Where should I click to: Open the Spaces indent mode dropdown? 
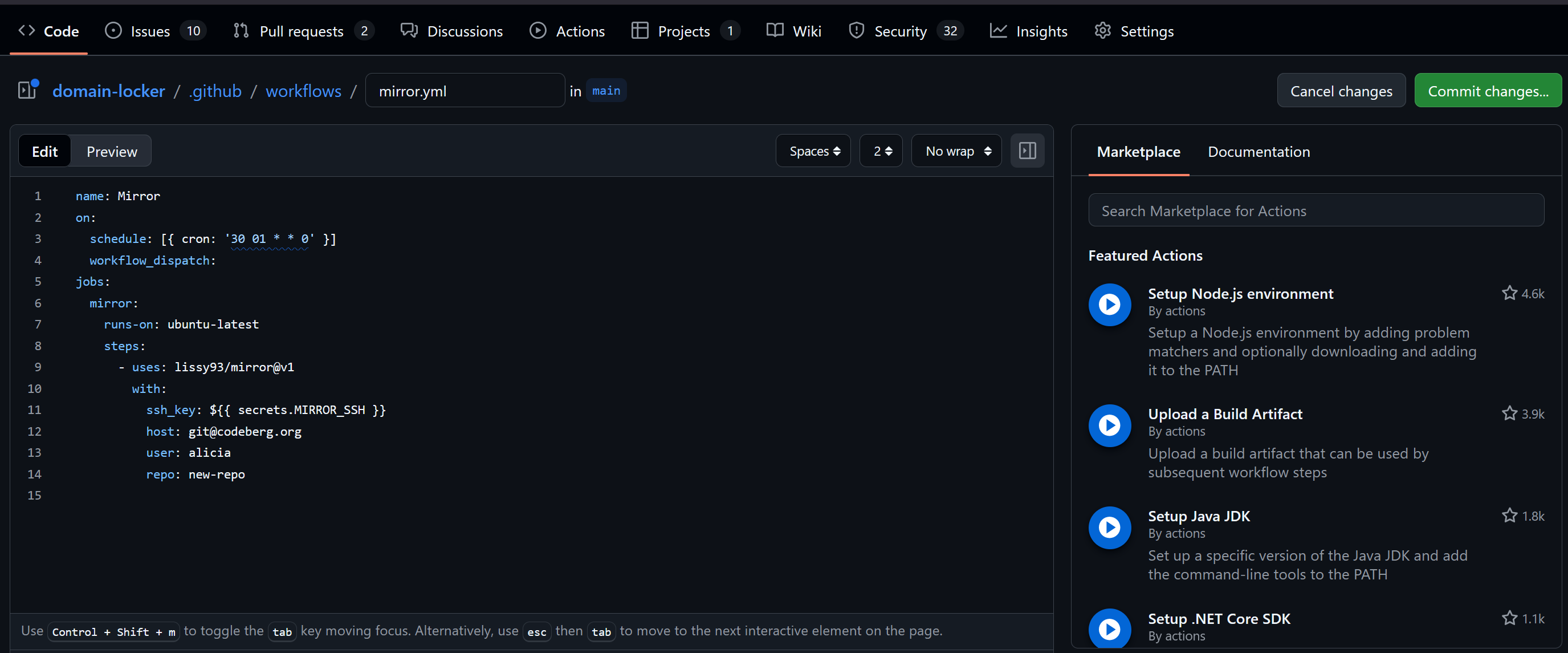[813, 151]
